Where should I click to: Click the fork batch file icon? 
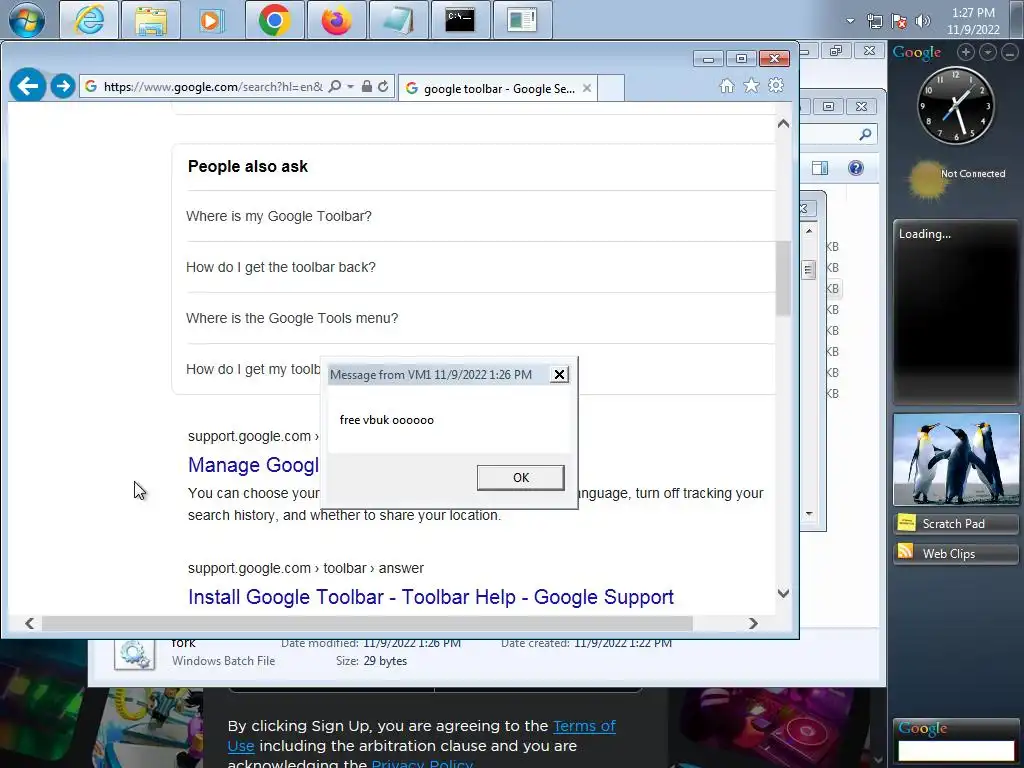[135, 654]
